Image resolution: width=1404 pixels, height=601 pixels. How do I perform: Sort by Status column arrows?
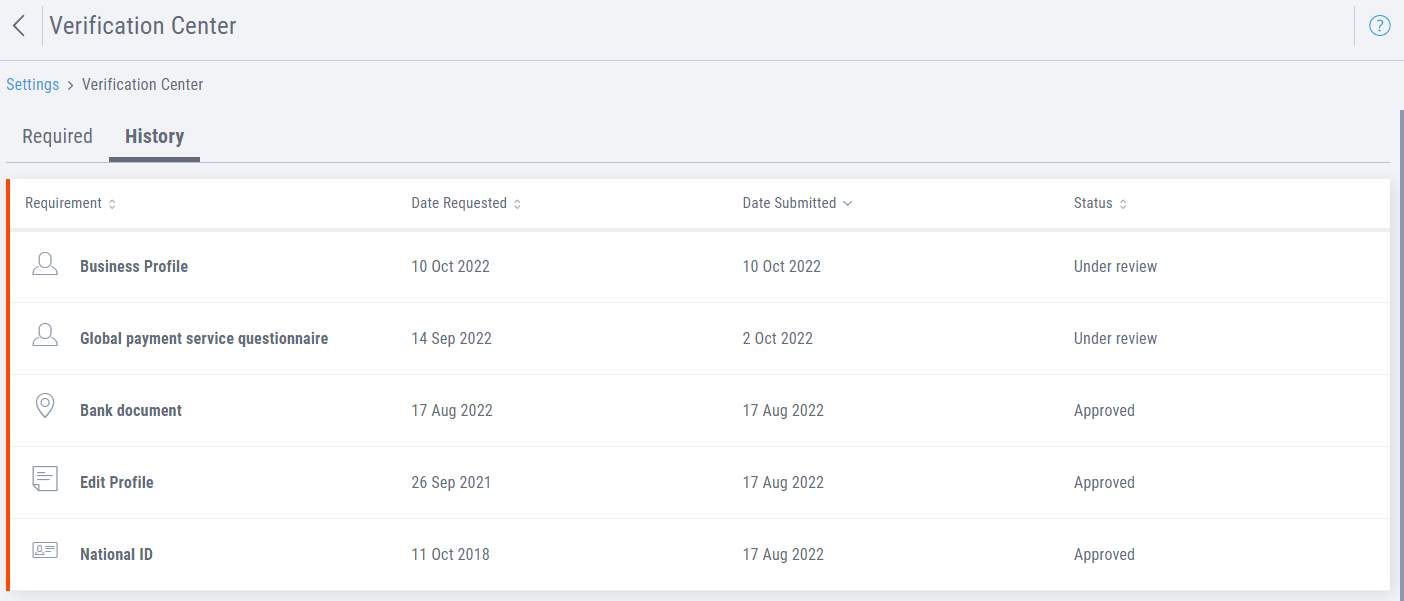[x=1123, y=204]
